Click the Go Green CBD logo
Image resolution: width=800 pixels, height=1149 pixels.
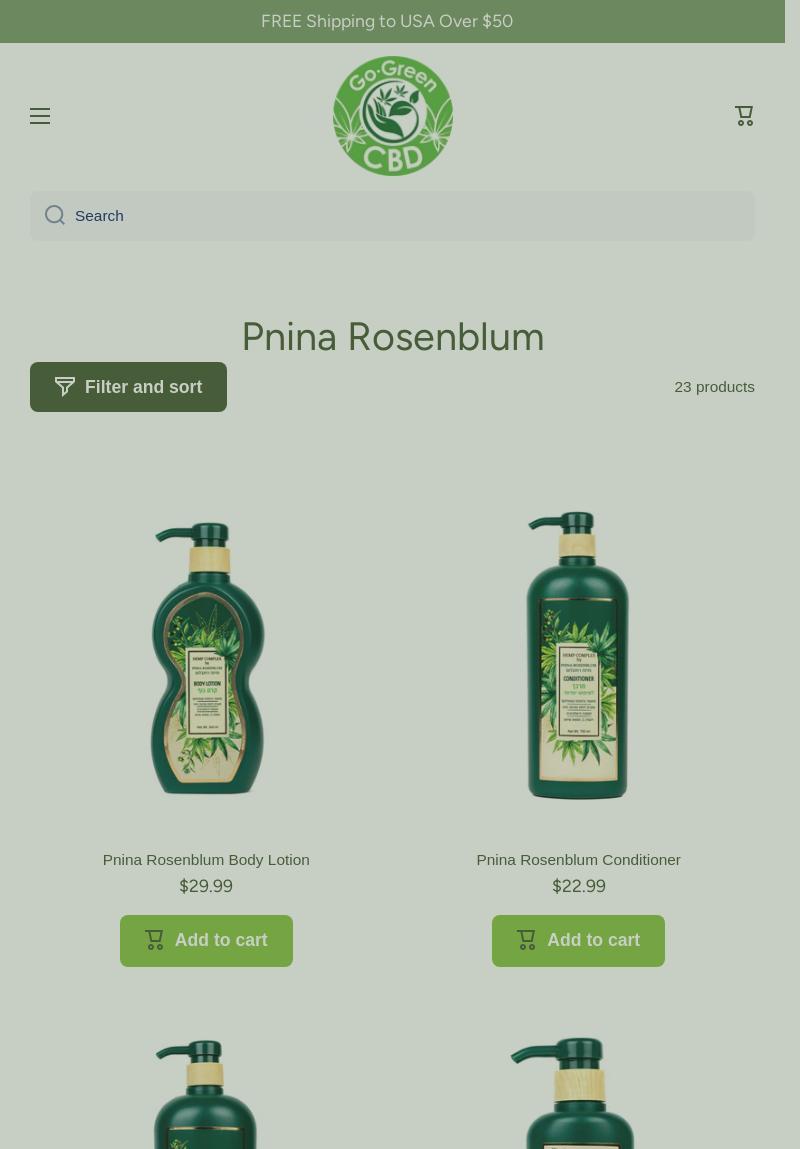coord(393,116)
